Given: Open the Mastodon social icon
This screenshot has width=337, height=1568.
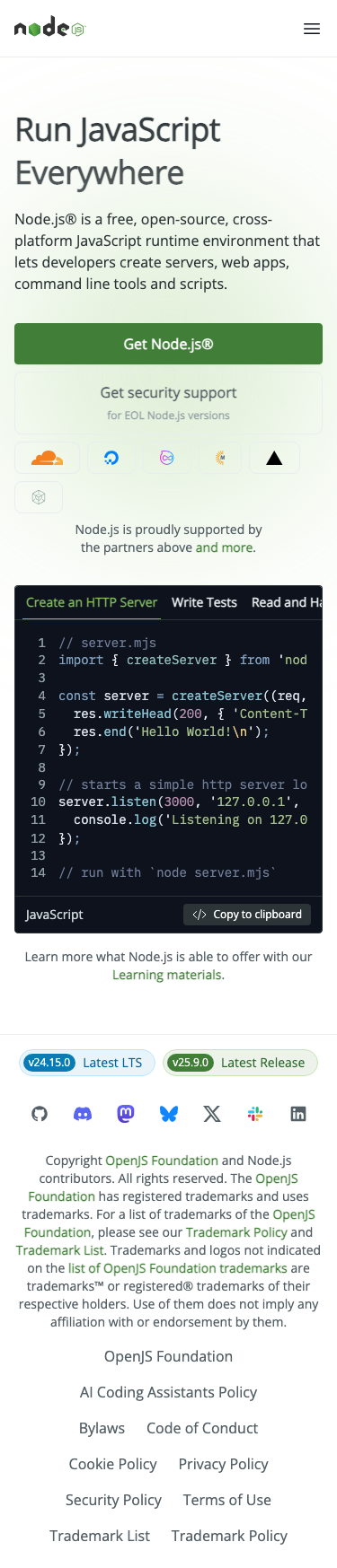Looking at the screenshot, I should (x=126, y=1114).
